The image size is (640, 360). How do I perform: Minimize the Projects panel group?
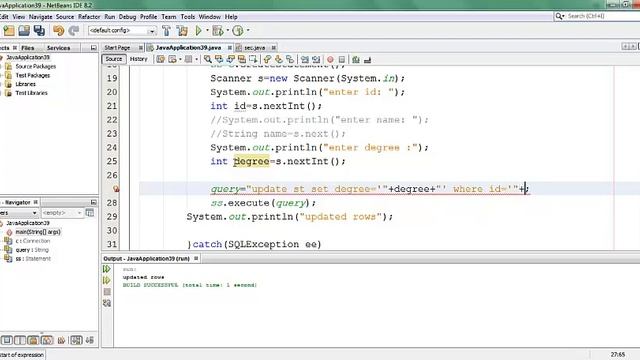click(x=93, y=48)
